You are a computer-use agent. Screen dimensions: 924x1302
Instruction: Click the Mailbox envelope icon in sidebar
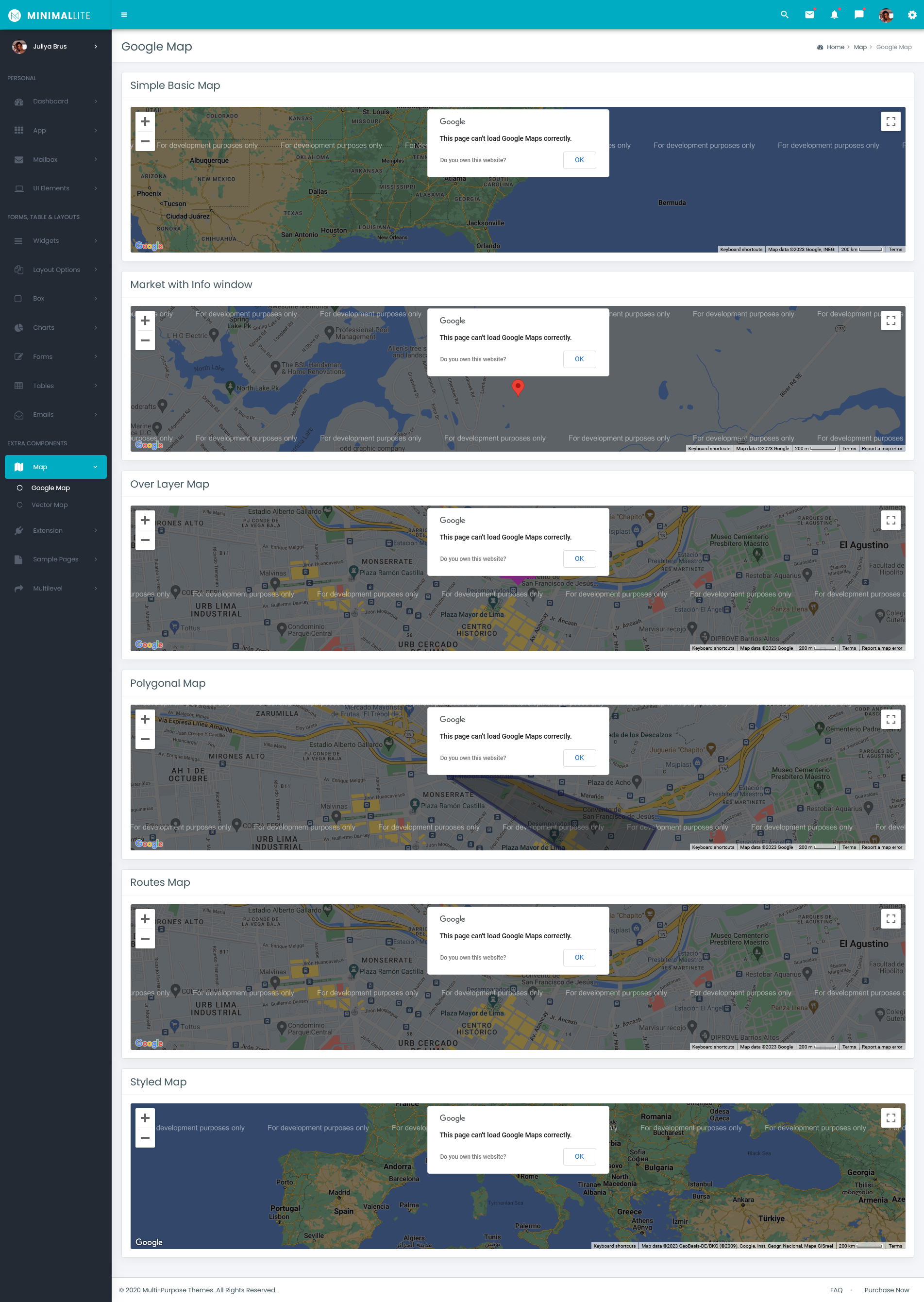[19, 159]
